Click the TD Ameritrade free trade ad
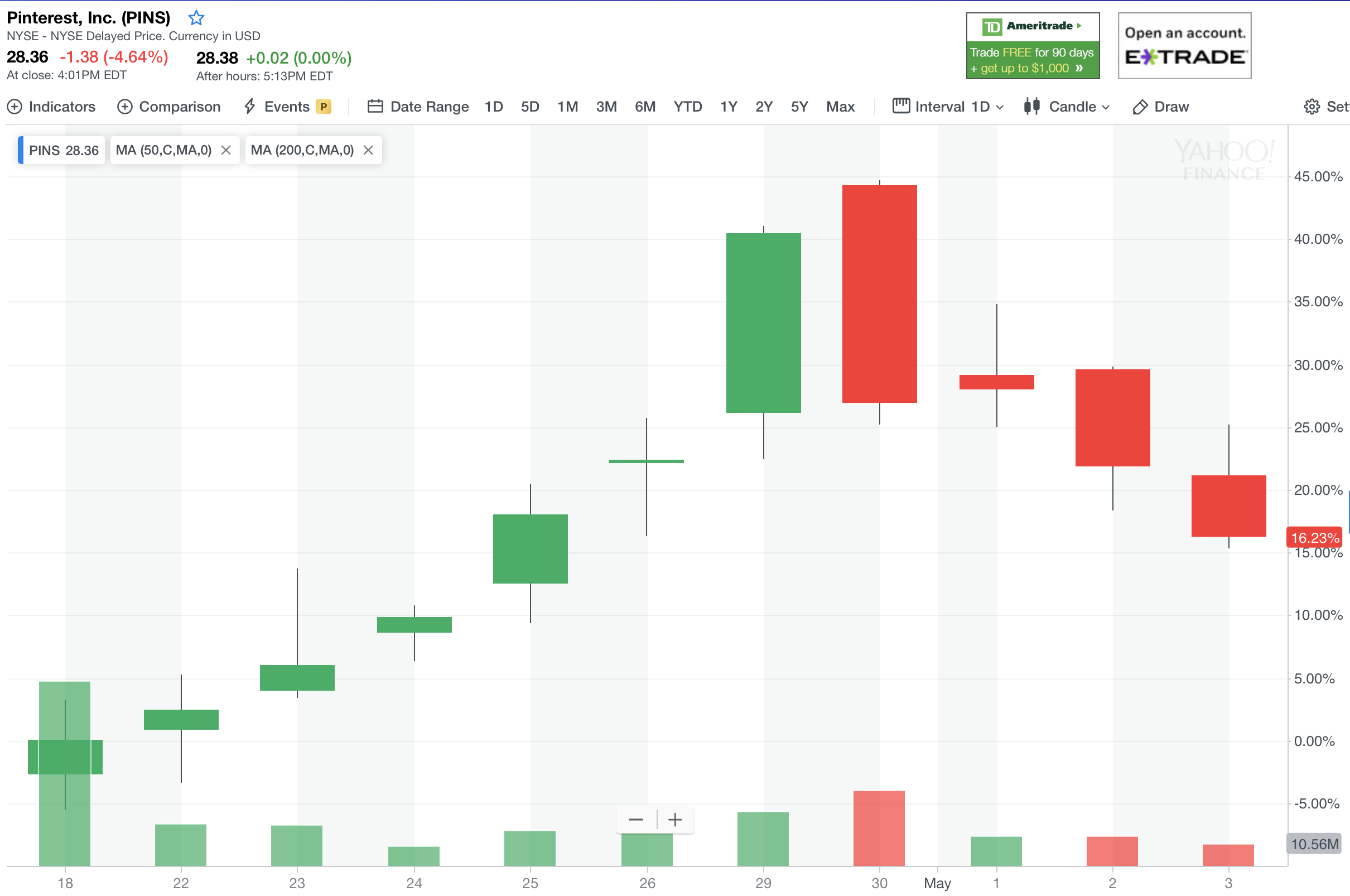The width and height of the screenshot is (1350, 896). point(1033,46)
